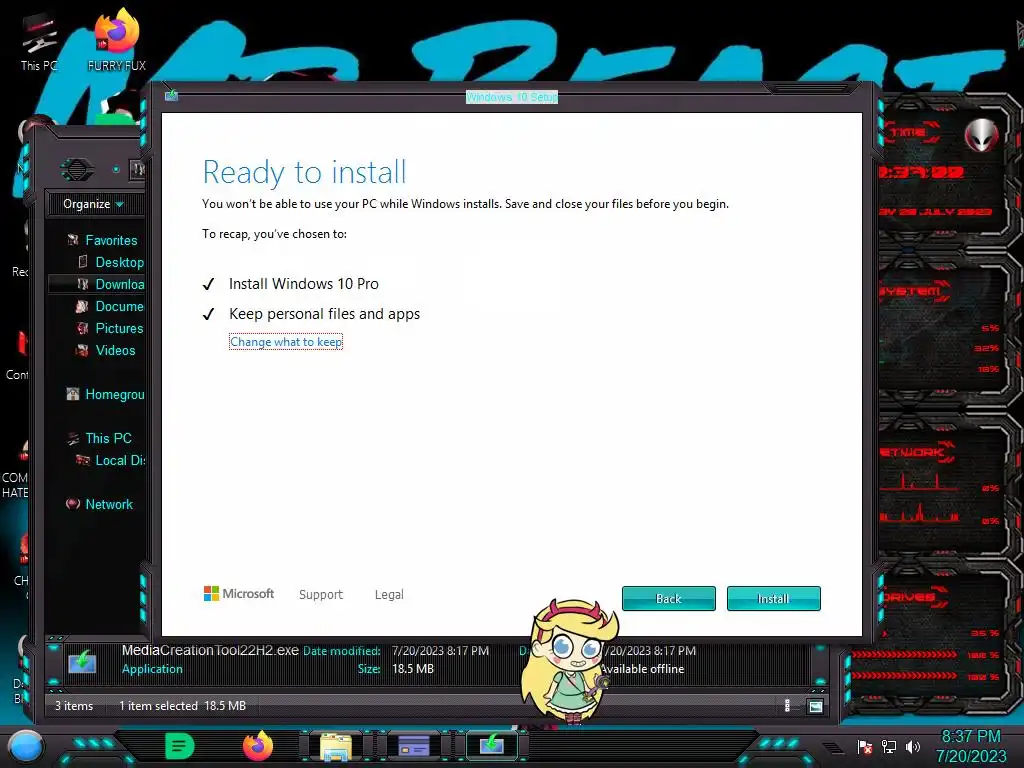Select Documents in the Explorer sidebar
Viewport: 1024px width, 768px height.
(x=120, y=306)
